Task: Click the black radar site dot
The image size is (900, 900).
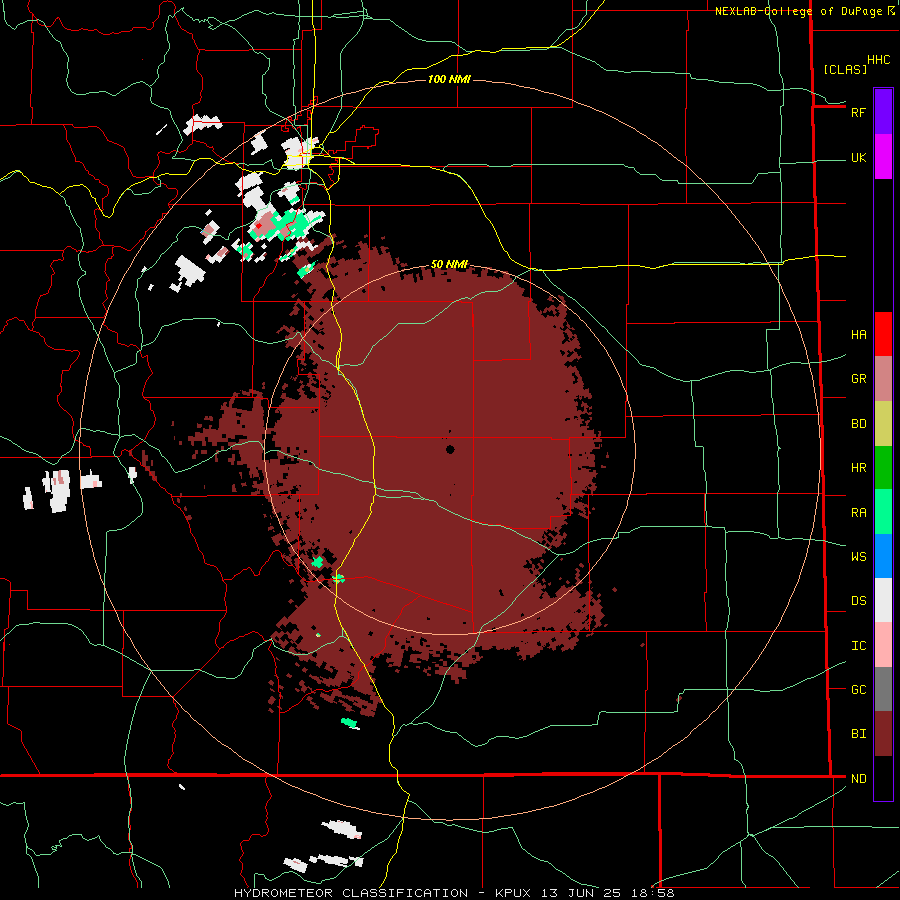Action: pyautogui.click(x=450, y=449)
